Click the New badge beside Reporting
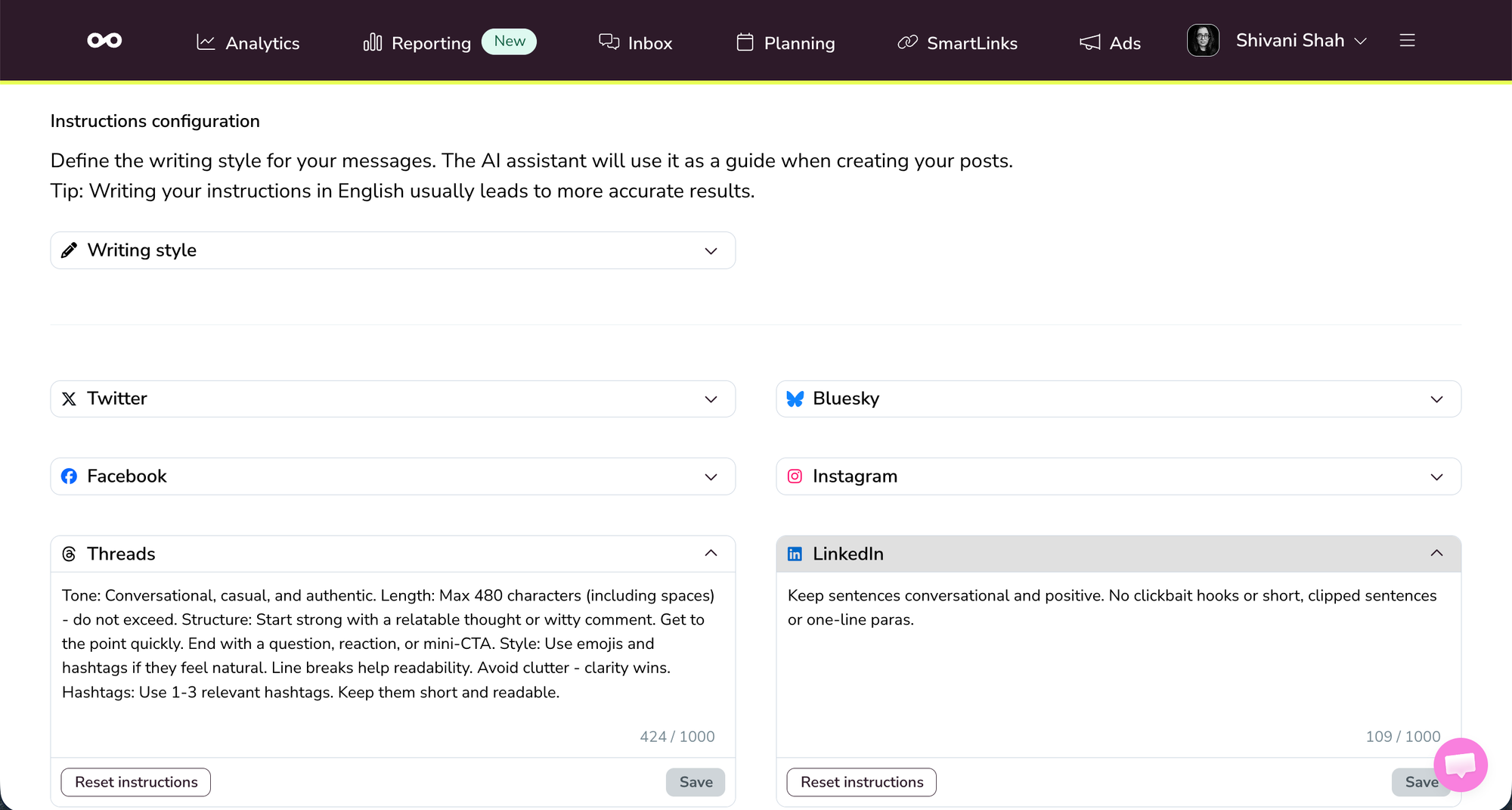Image resolution: width=1512 pixels, height=810 pixels. (510, 42)
